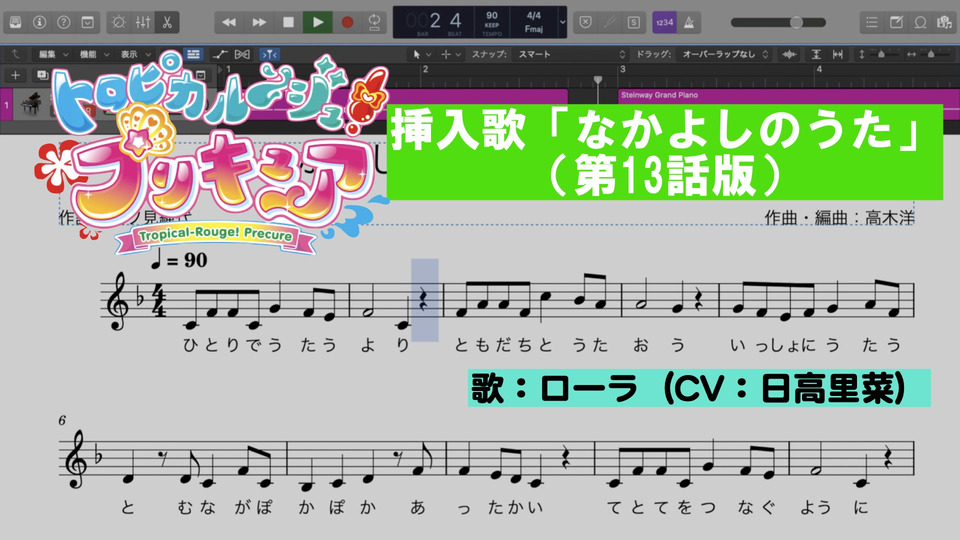Image resolution: width=960 pixels, height=540 pixels.
Task: Click bar 3 in the timeline ruler
Action: [622, 69]
